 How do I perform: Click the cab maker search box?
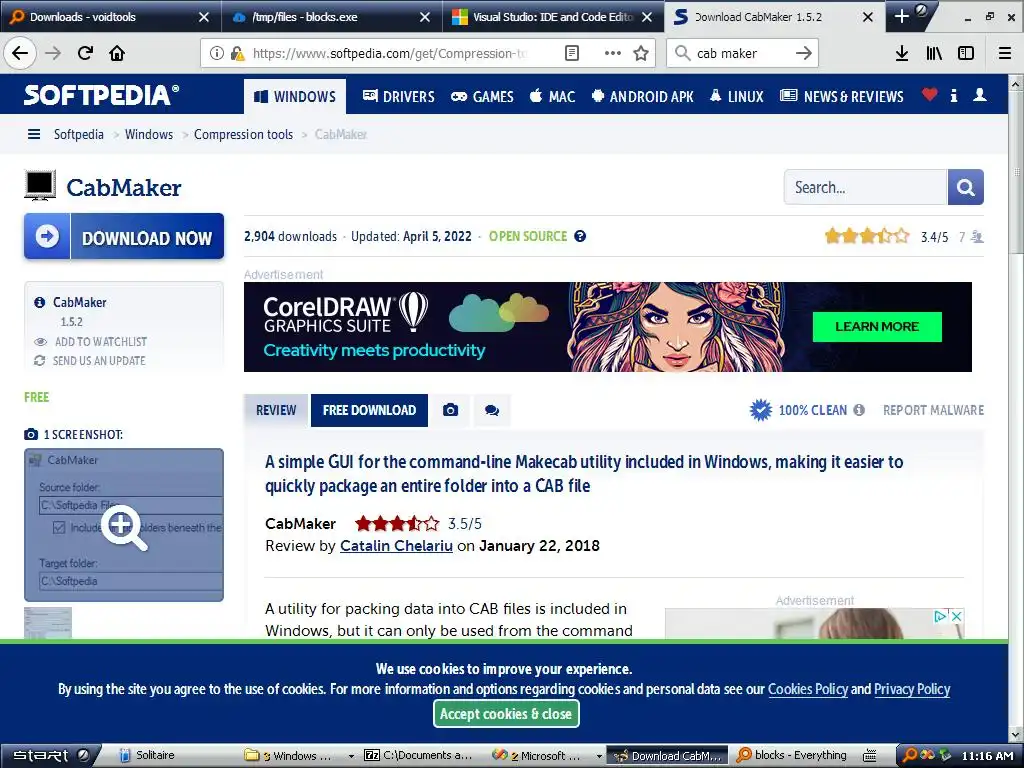(x=741, y=54)
